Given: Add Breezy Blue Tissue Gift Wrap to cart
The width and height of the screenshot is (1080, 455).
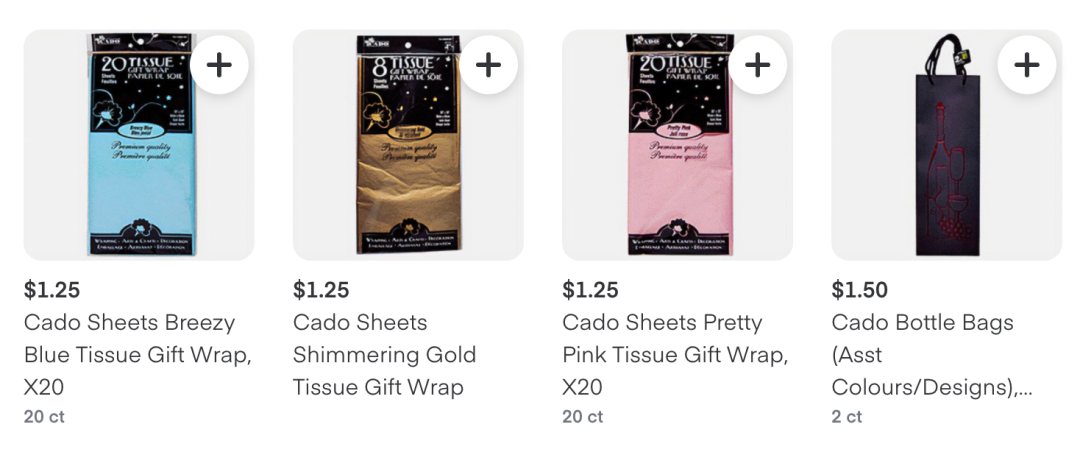Looking at the screenshot, I should [x=219, y=65].
